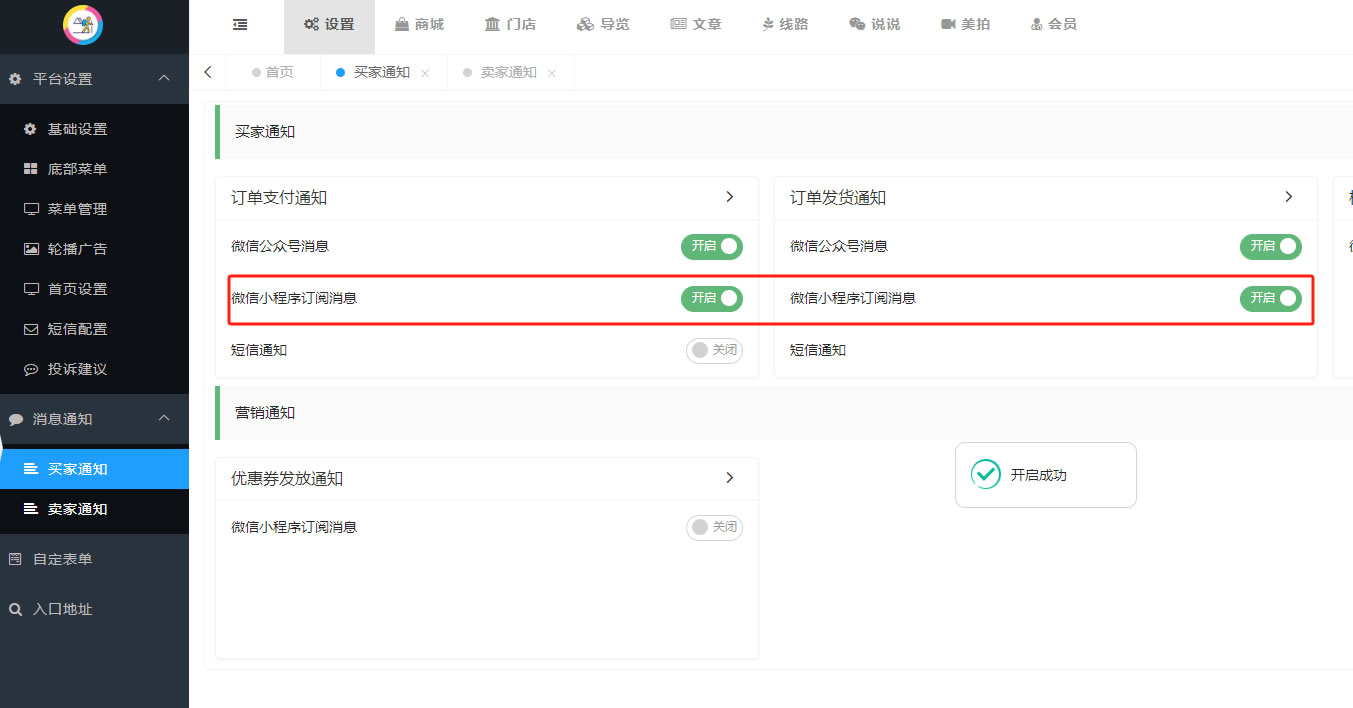Click the gear icon beside 平台设置
The image size is (1353, 708).
pyautogui.click(x=15, y=79)
